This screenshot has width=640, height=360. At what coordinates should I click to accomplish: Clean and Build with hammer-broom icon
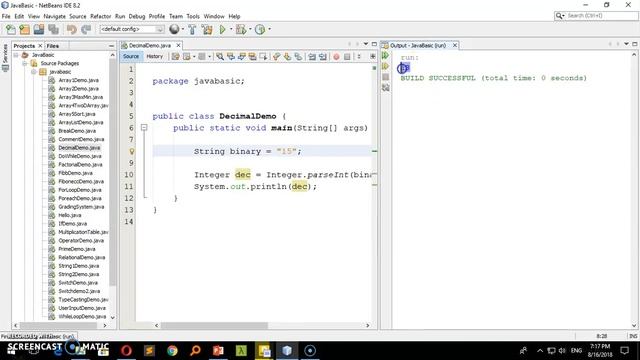click(x=207, y=29)
